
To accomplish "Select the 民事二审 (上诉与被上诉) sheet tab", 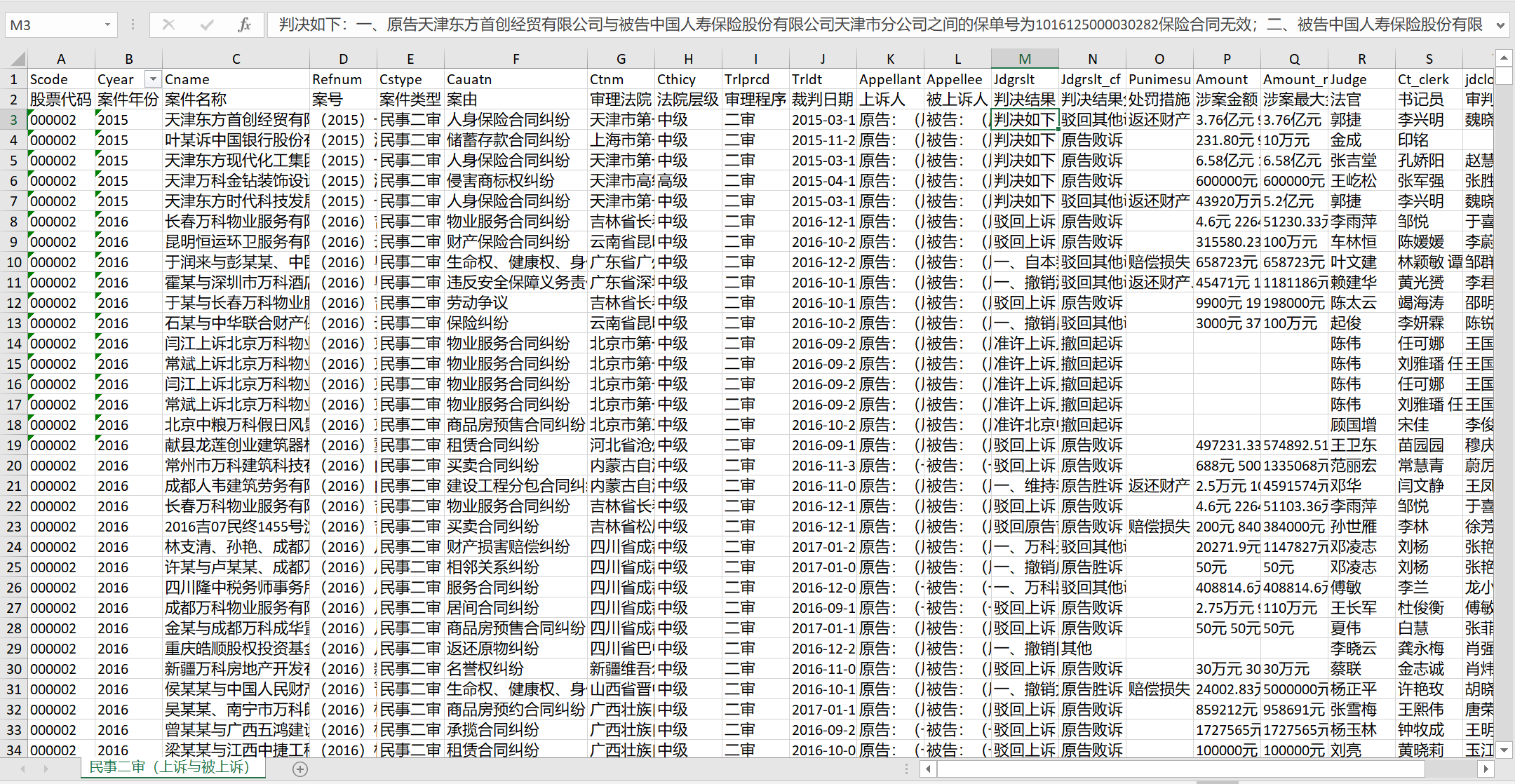I will coord(170,767).
